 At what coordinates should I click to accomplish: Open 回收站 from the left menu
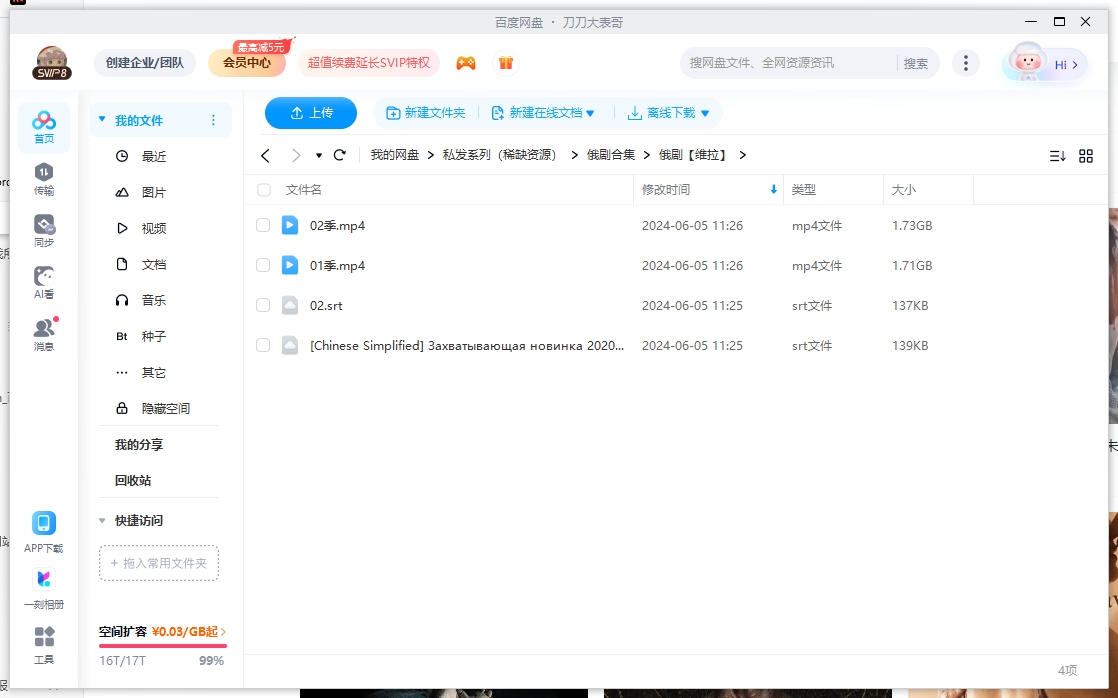131,480
